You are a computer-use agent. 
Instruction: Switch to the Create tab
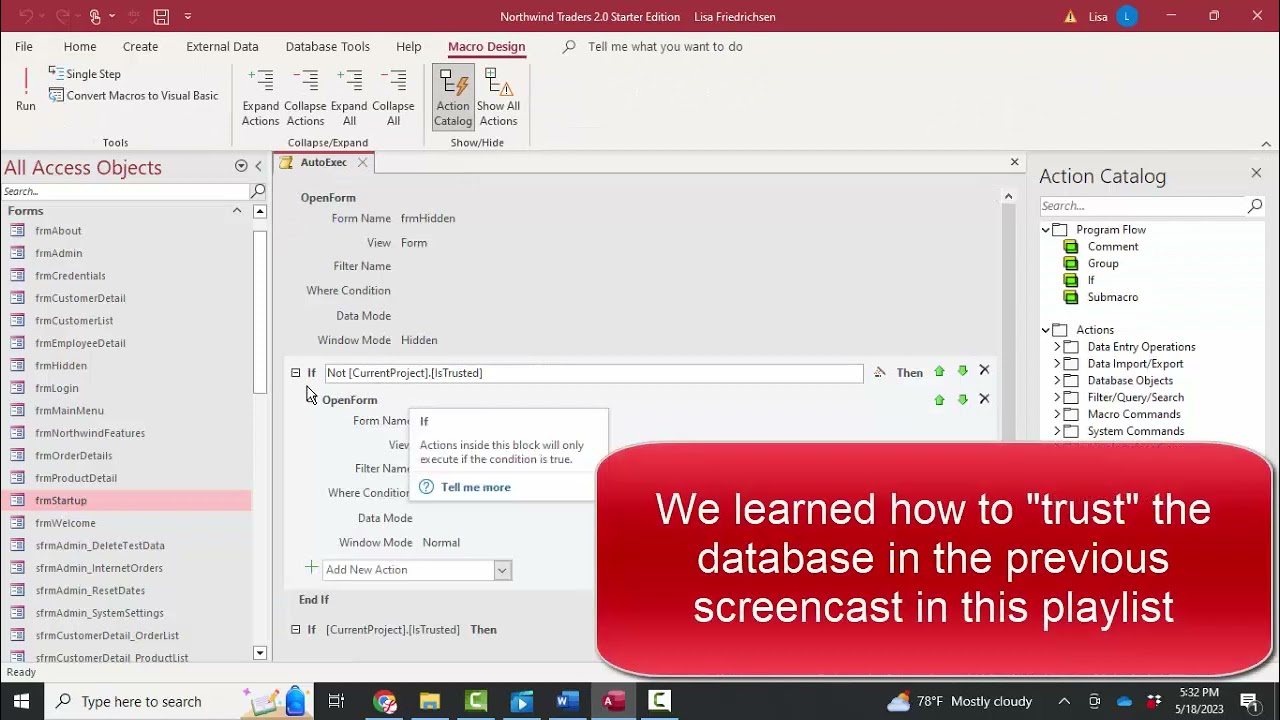click(x=140, y=47)
